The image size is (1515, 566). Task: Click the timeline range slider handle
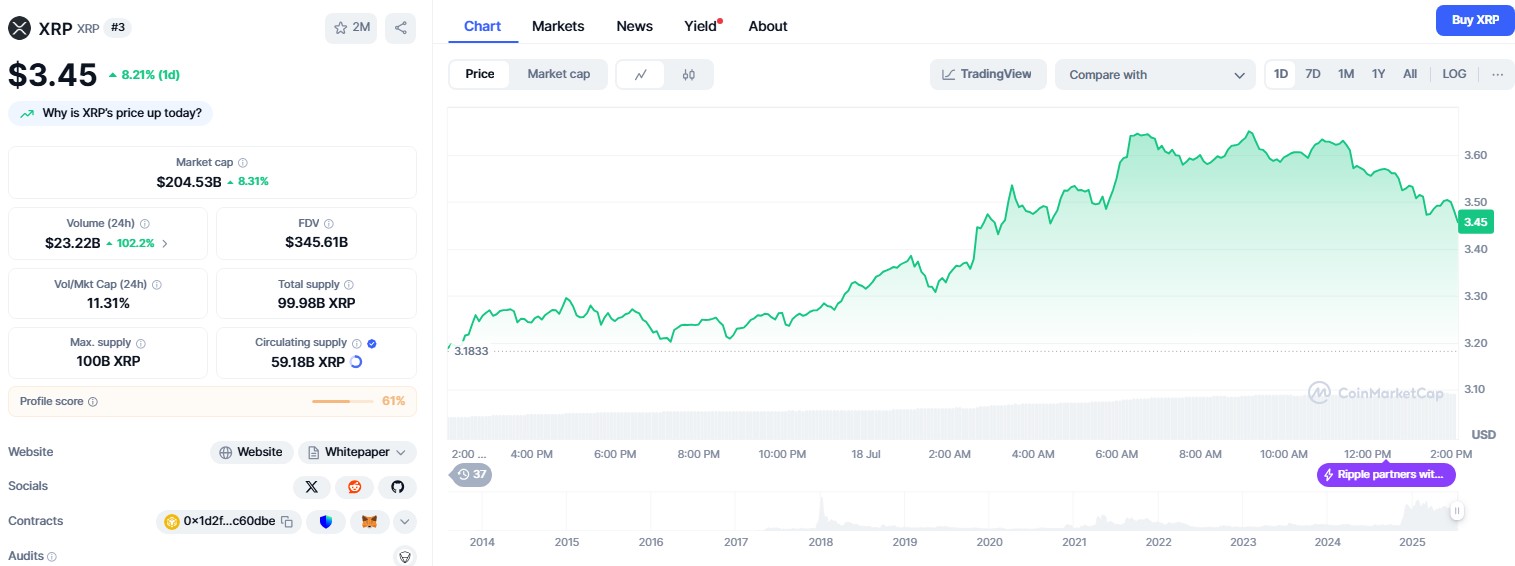coord(1457,511)
